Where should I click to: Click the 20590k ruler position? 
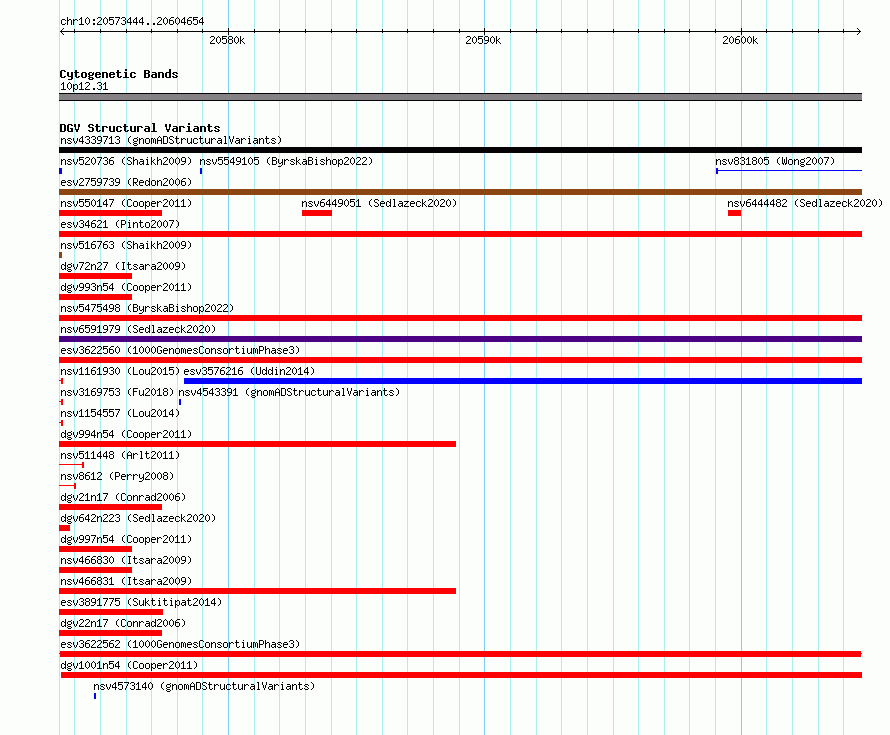click(483, 40)
